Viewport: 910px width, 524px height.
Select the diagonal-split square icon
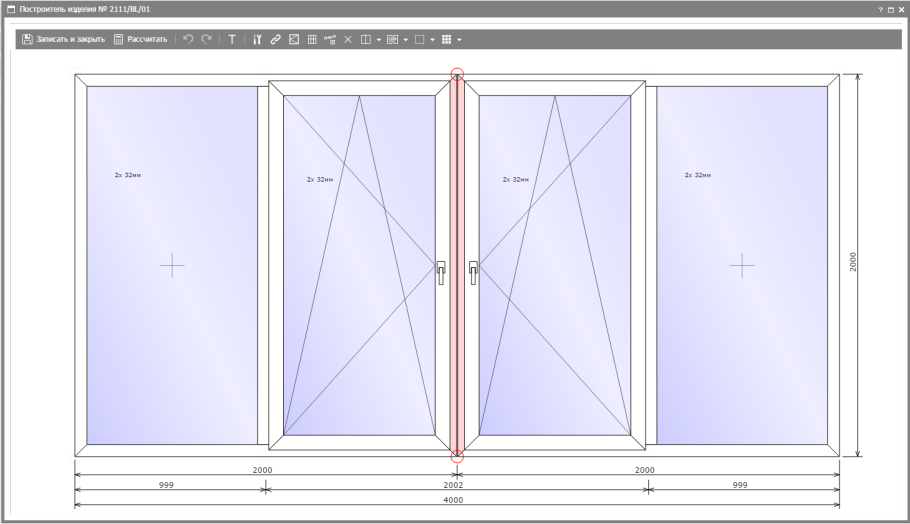294,39
